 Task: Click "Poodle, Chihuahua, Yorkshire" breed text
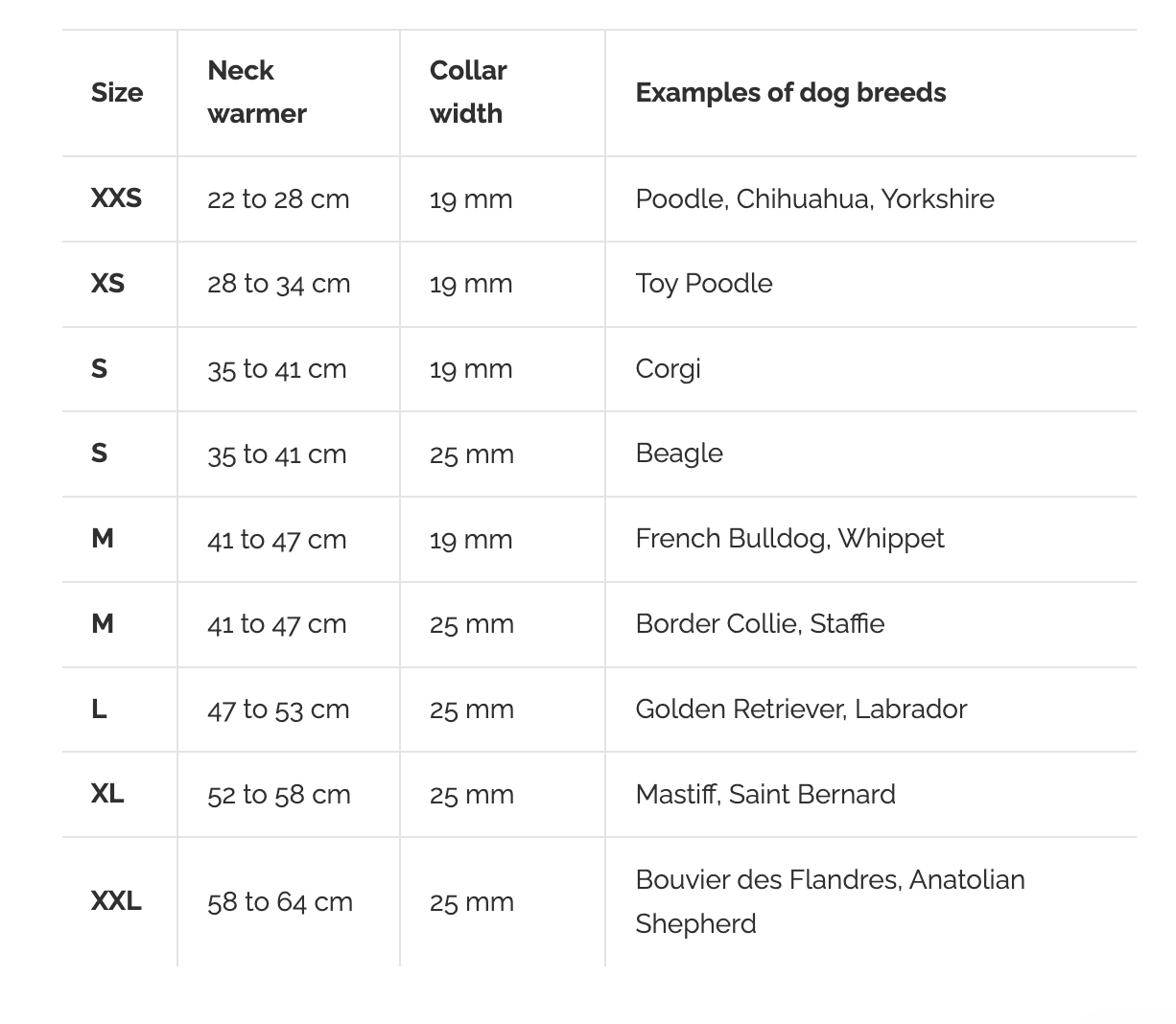(x=814, y=198)
